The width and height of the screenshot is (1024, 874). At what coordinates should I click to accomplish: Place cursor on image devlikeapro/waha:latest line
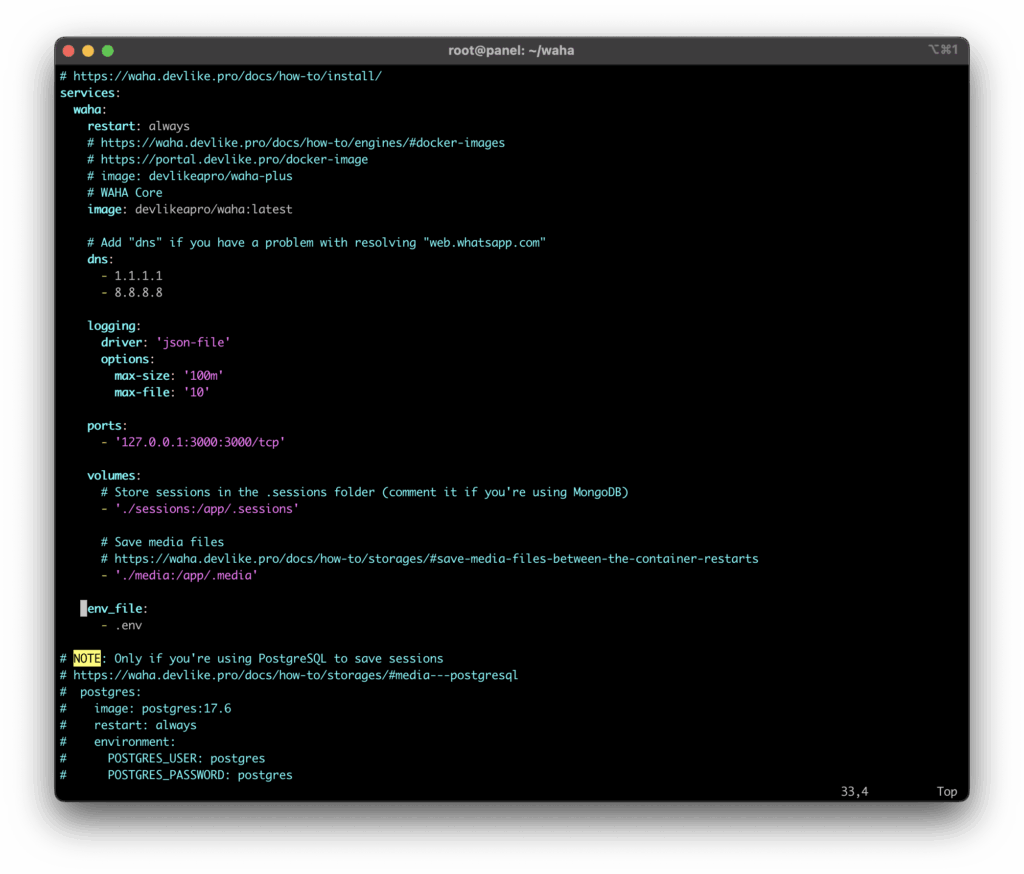coord(190,209)
